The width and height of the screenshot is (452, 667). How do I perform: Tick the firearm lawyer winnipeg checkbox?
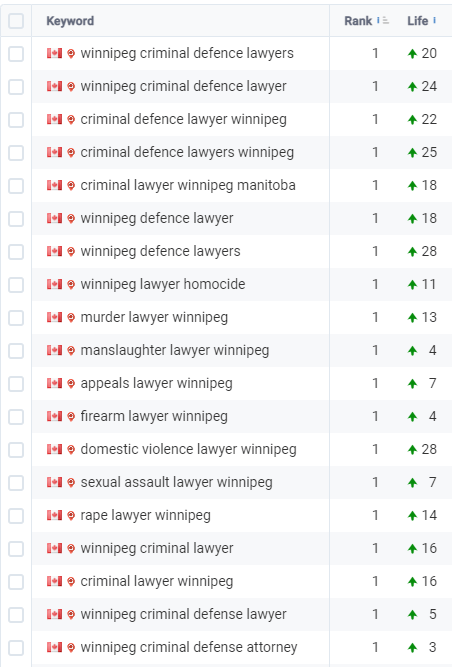click(16, 417)
